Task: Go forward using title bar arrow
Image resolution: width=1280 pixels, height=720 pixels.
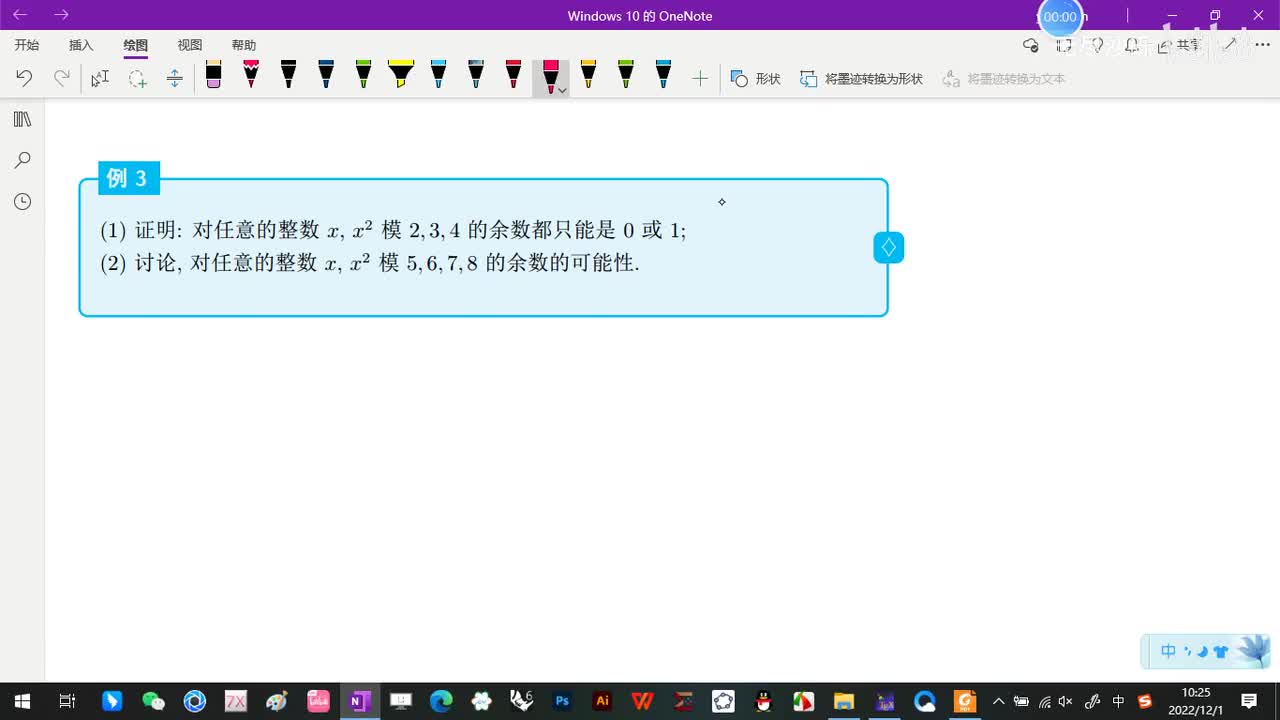Action: [x=61, y=15]
